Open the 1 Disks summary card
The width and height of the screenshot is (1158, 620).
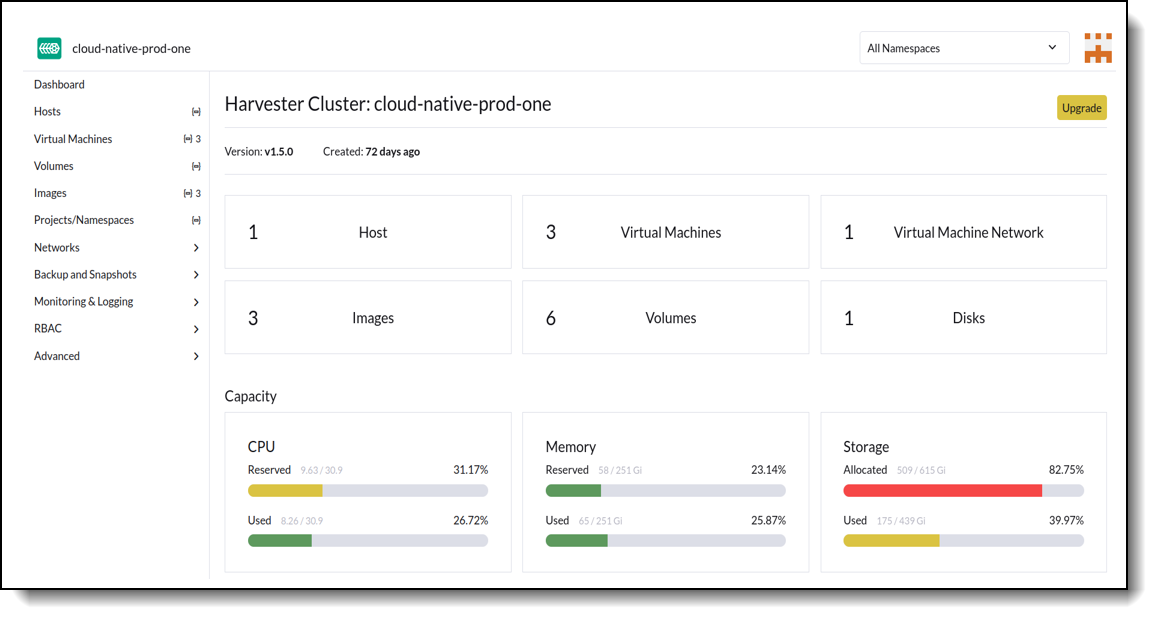(x=963, y=317)
